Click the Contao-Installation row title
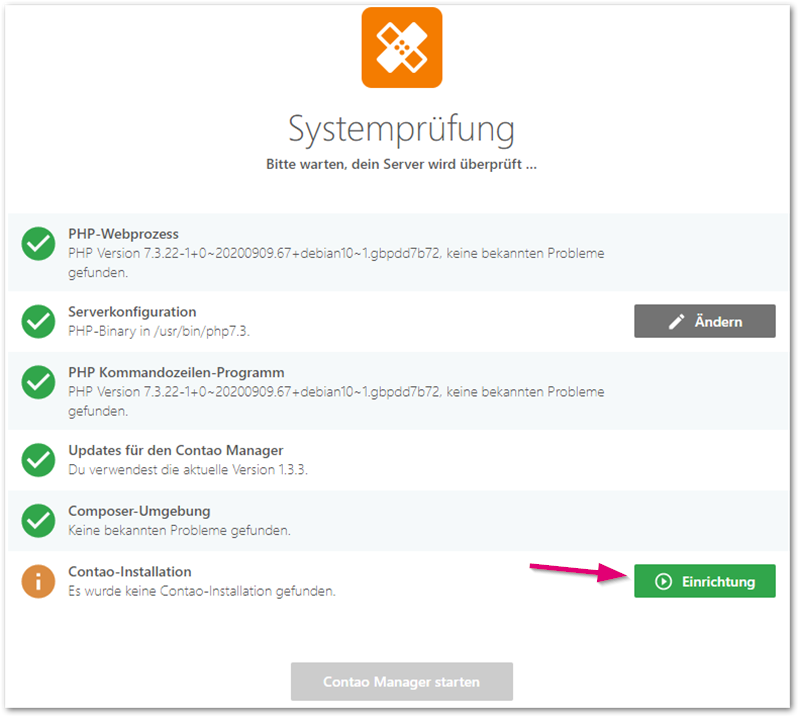 coord(129,572)
